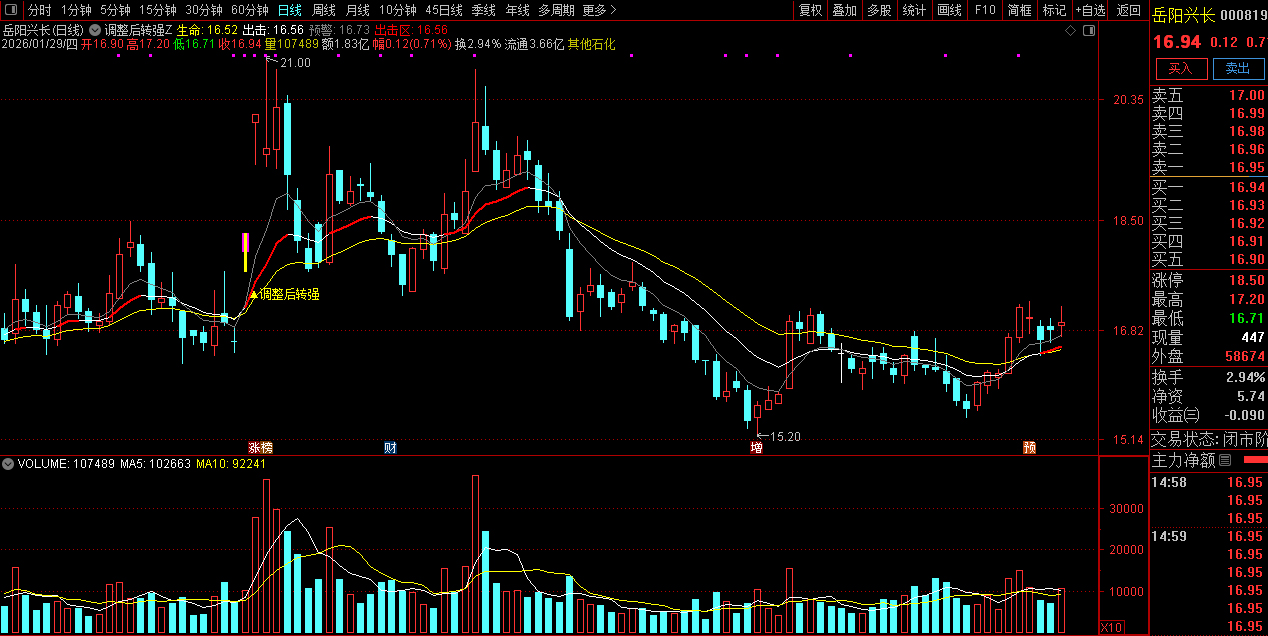Click the 换手 2.94% row
The height and width of the screenshot is (636, 1268).
coord(1208,377)
